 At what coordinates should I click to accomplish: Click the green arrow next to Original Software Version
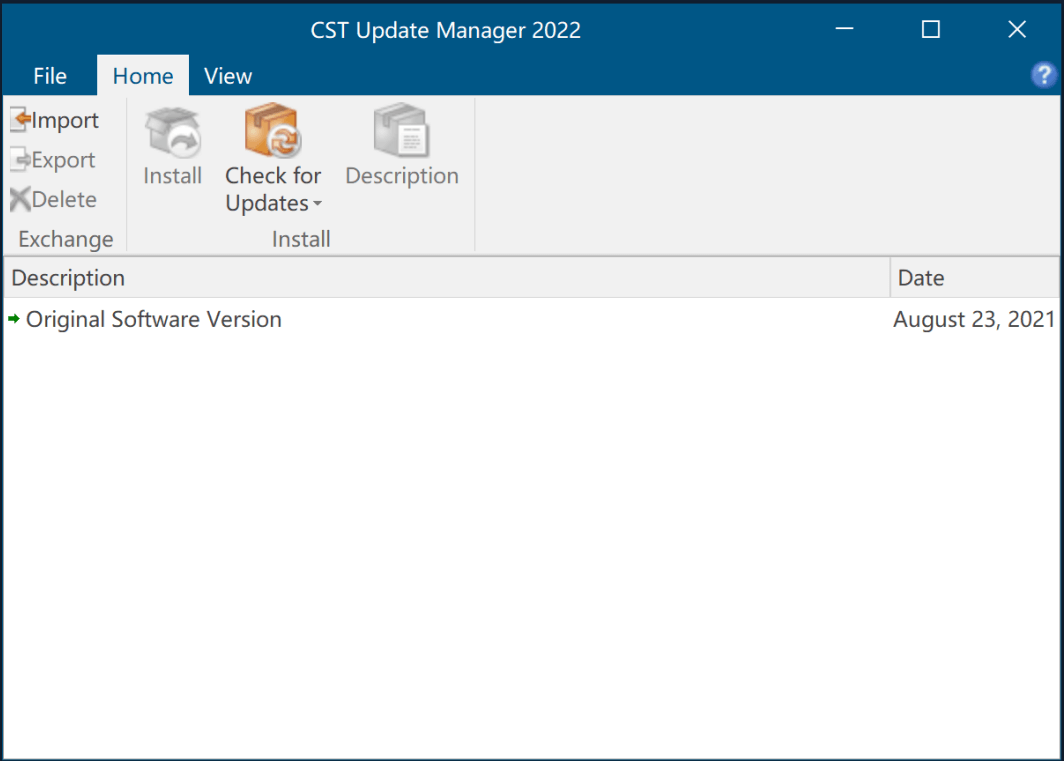click(15, 319)
